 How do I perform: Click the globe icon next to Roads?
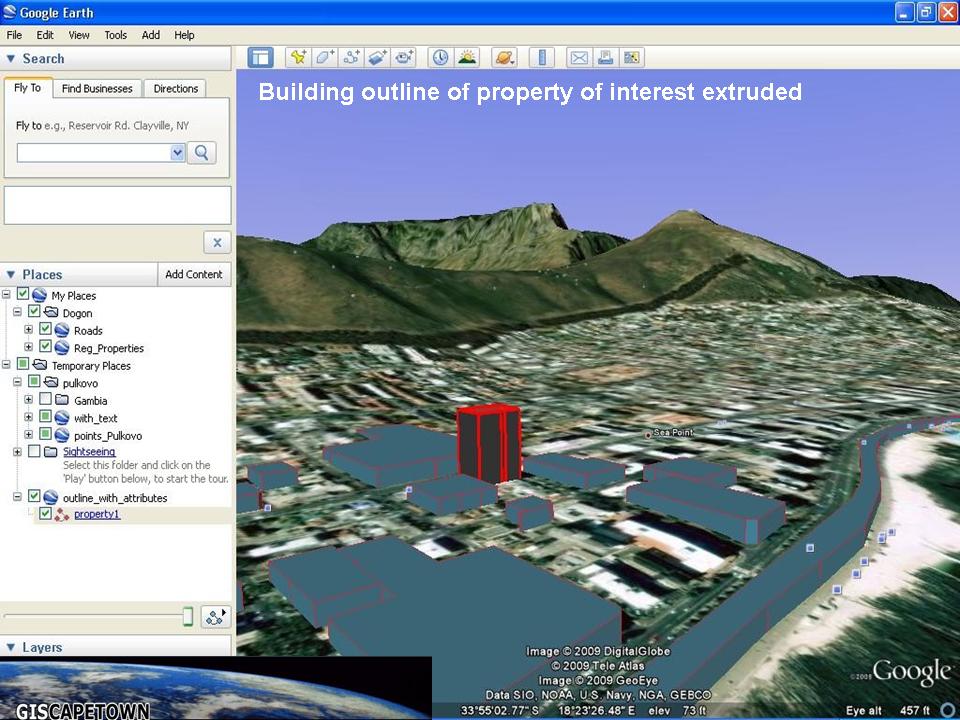click(62, 331)
